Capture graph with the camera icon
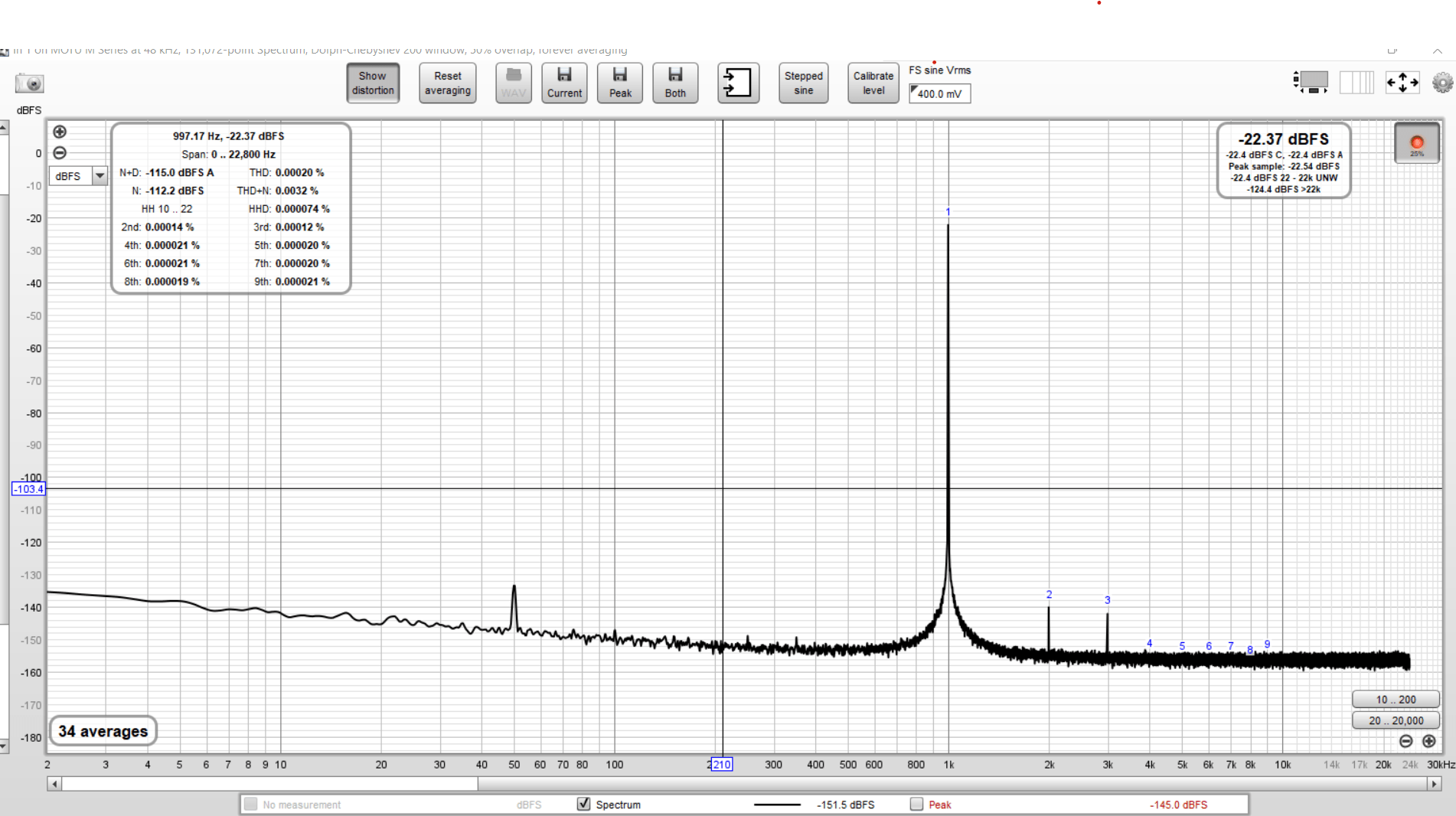The height and width of the screenshot is (816, 1456). [x=30, y=83]
